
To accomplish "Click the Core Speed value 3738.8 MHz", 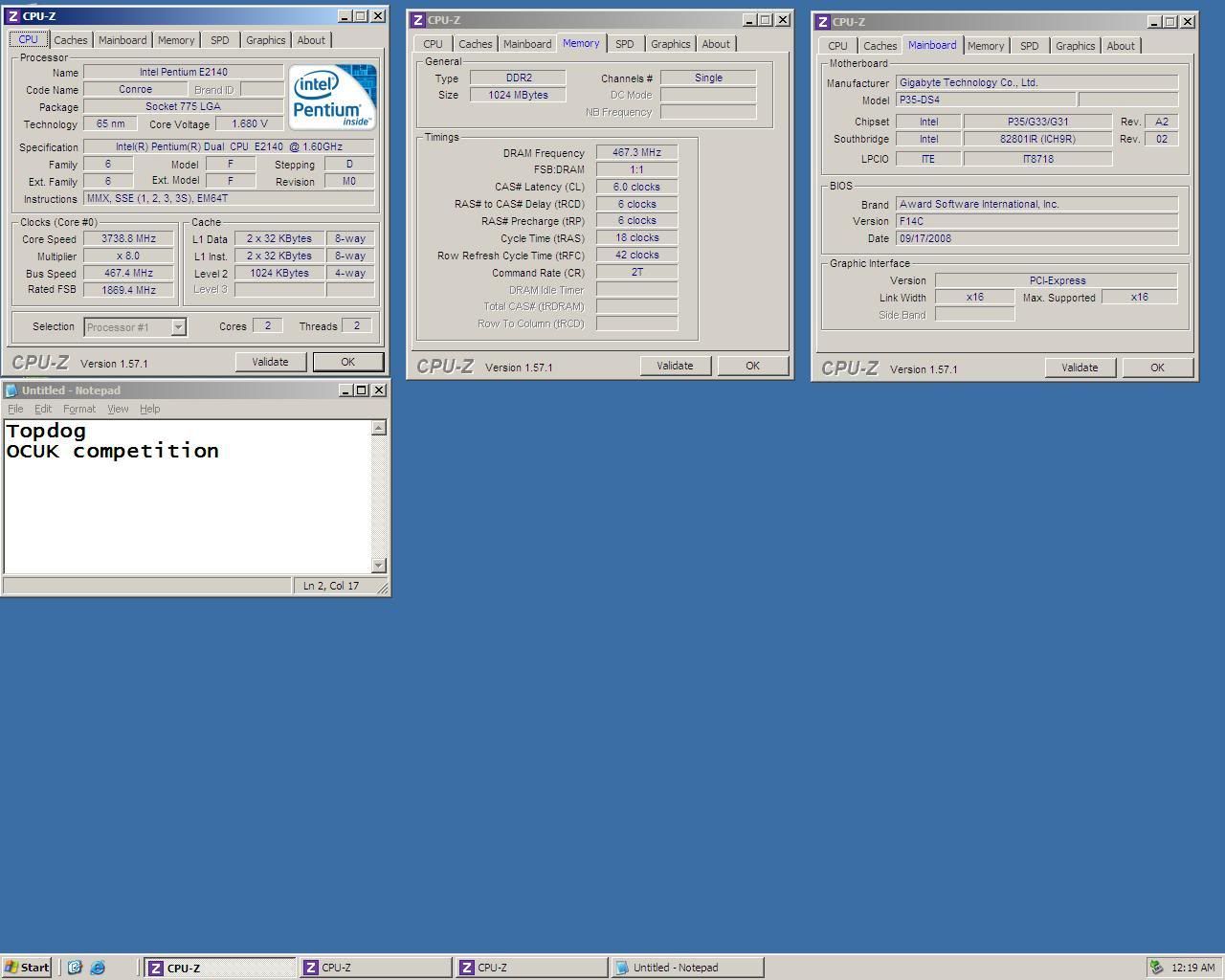I will point(128,238).
